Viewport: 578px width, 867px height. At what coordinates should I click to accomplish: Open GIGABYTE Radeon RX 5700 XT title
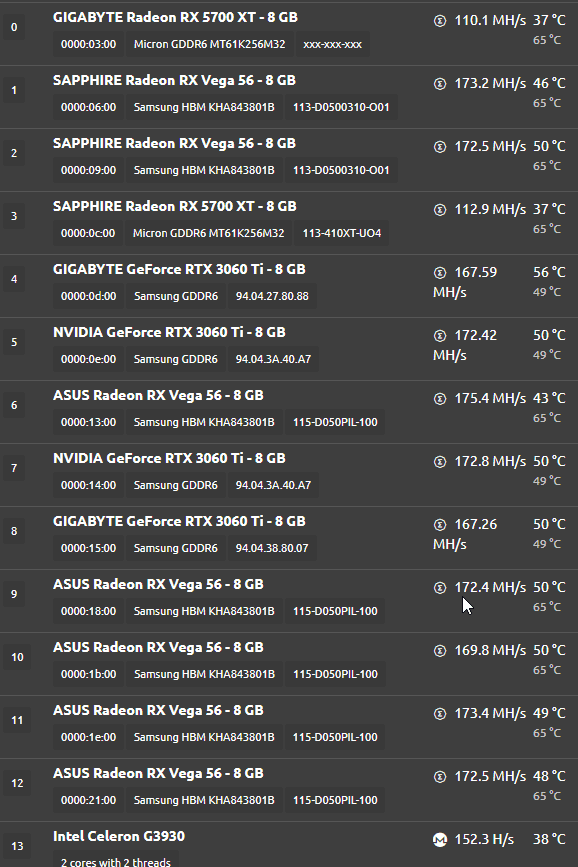pyautogui.click(x=175, y=18)
